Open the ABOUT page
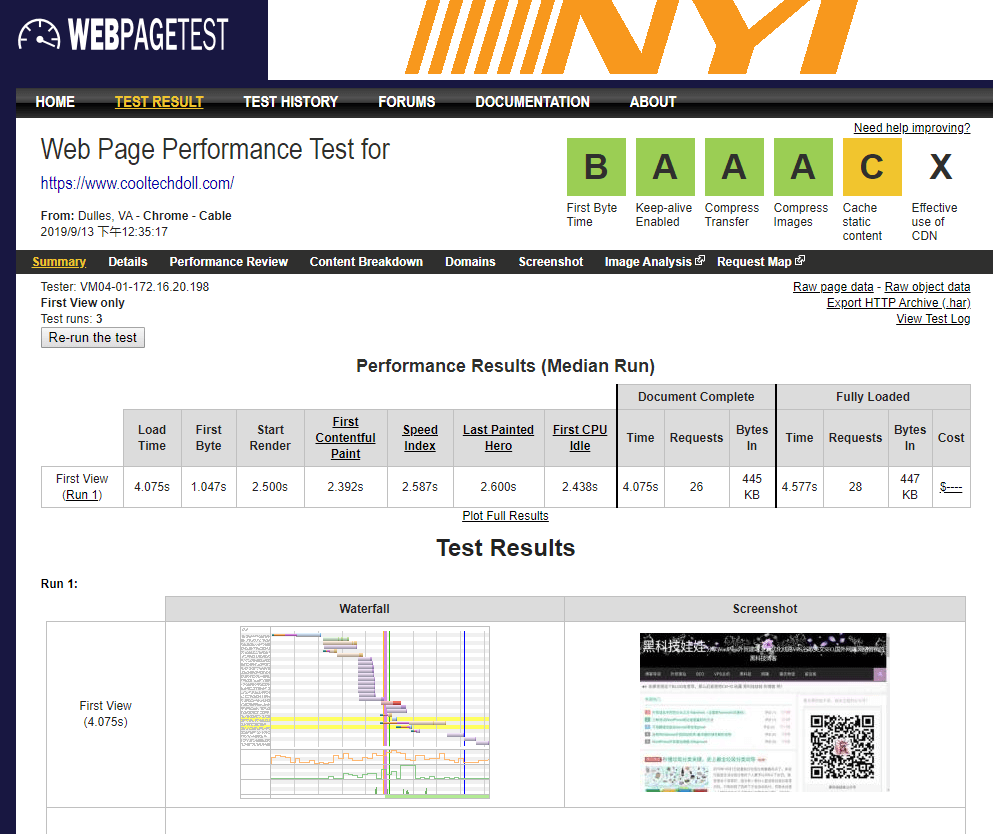Viewport: 993px width, 834px height. click(x=653, y=102)
